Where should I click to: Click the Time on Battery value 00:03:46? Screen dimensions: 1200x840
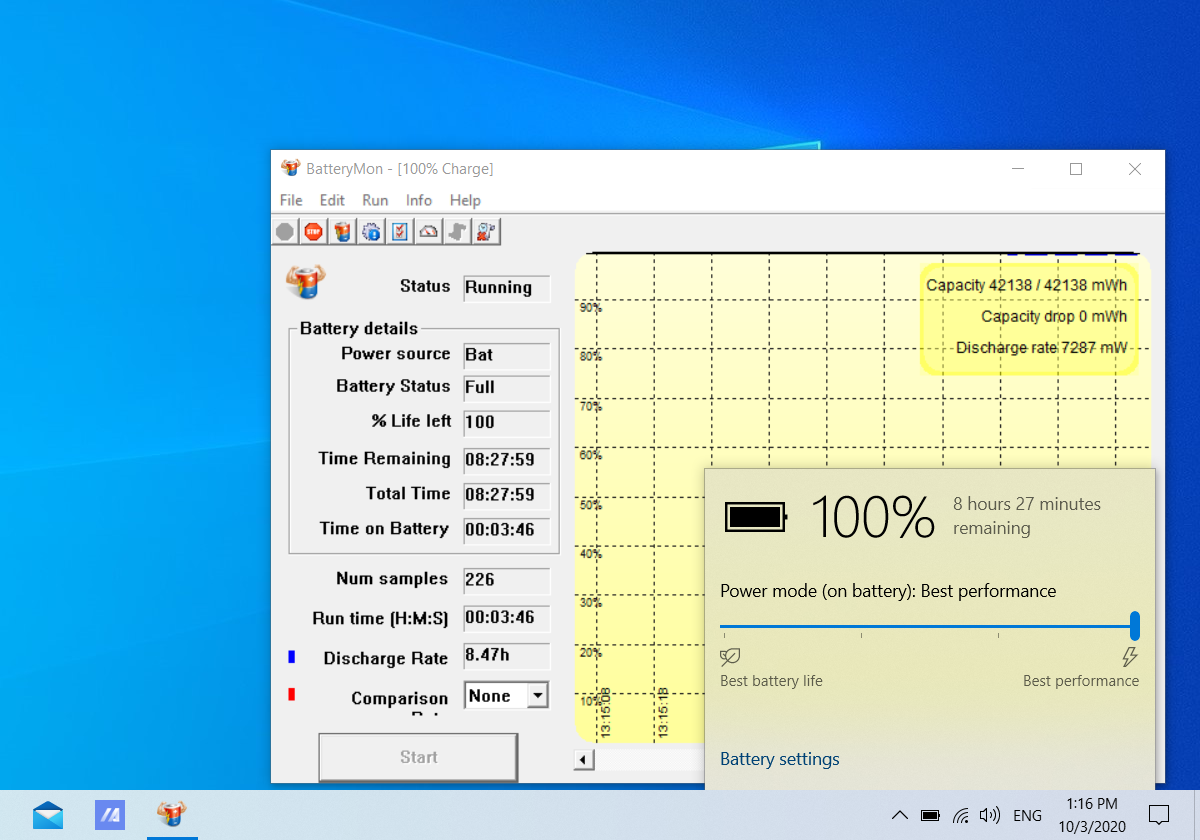coord(507,531)
